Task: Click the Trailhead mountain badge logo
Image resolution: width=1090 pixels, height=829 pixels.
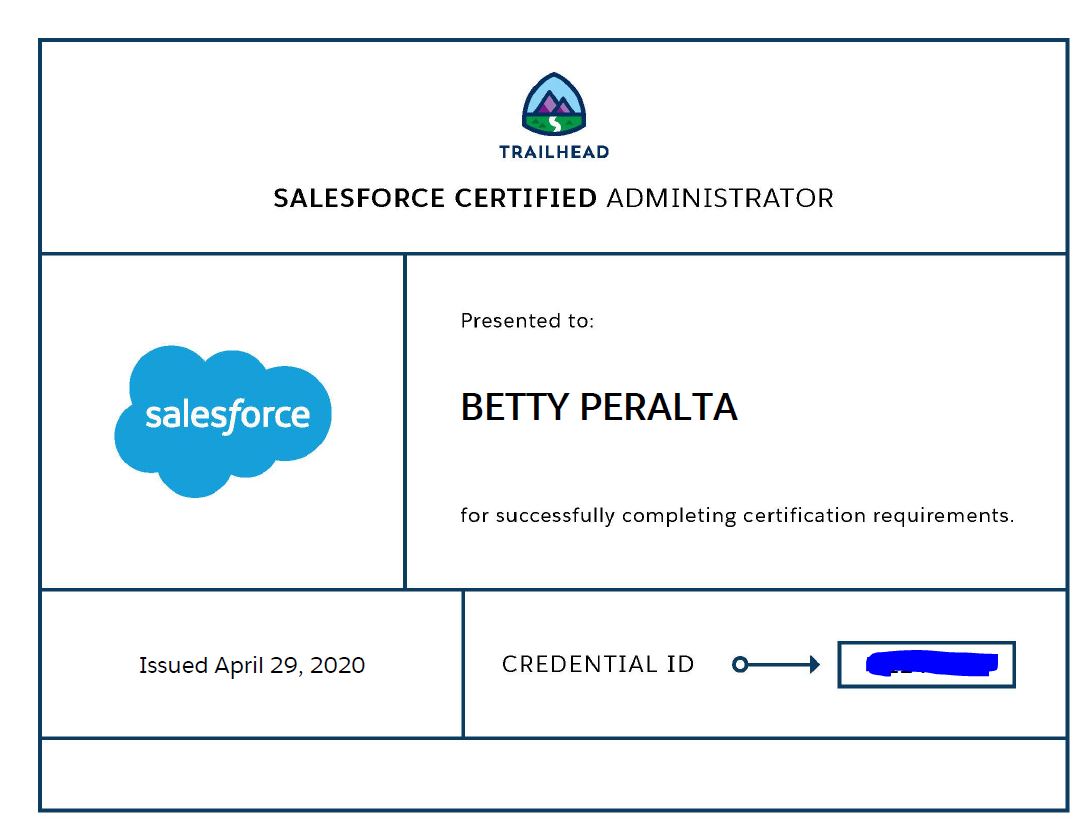Action: pyautogui.click(x=554, y=104)
